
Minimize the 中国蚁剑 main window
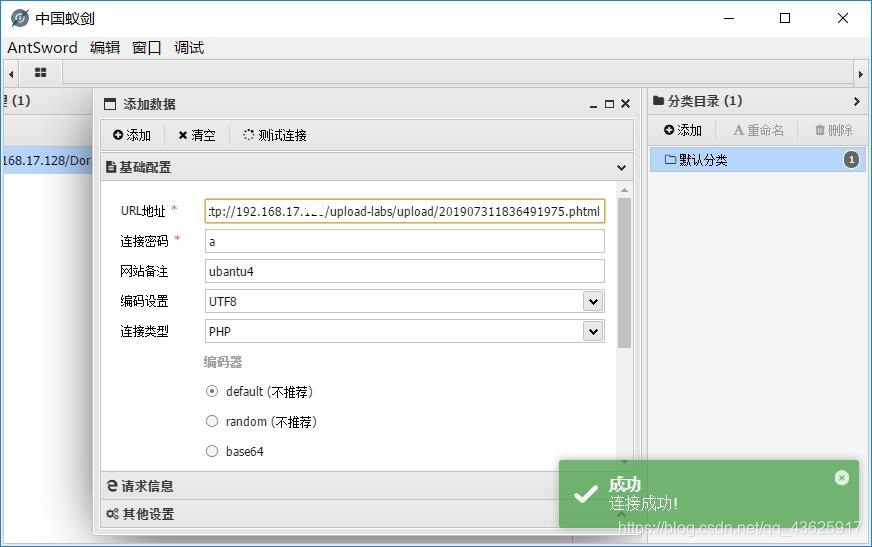[x=729, y=18]
